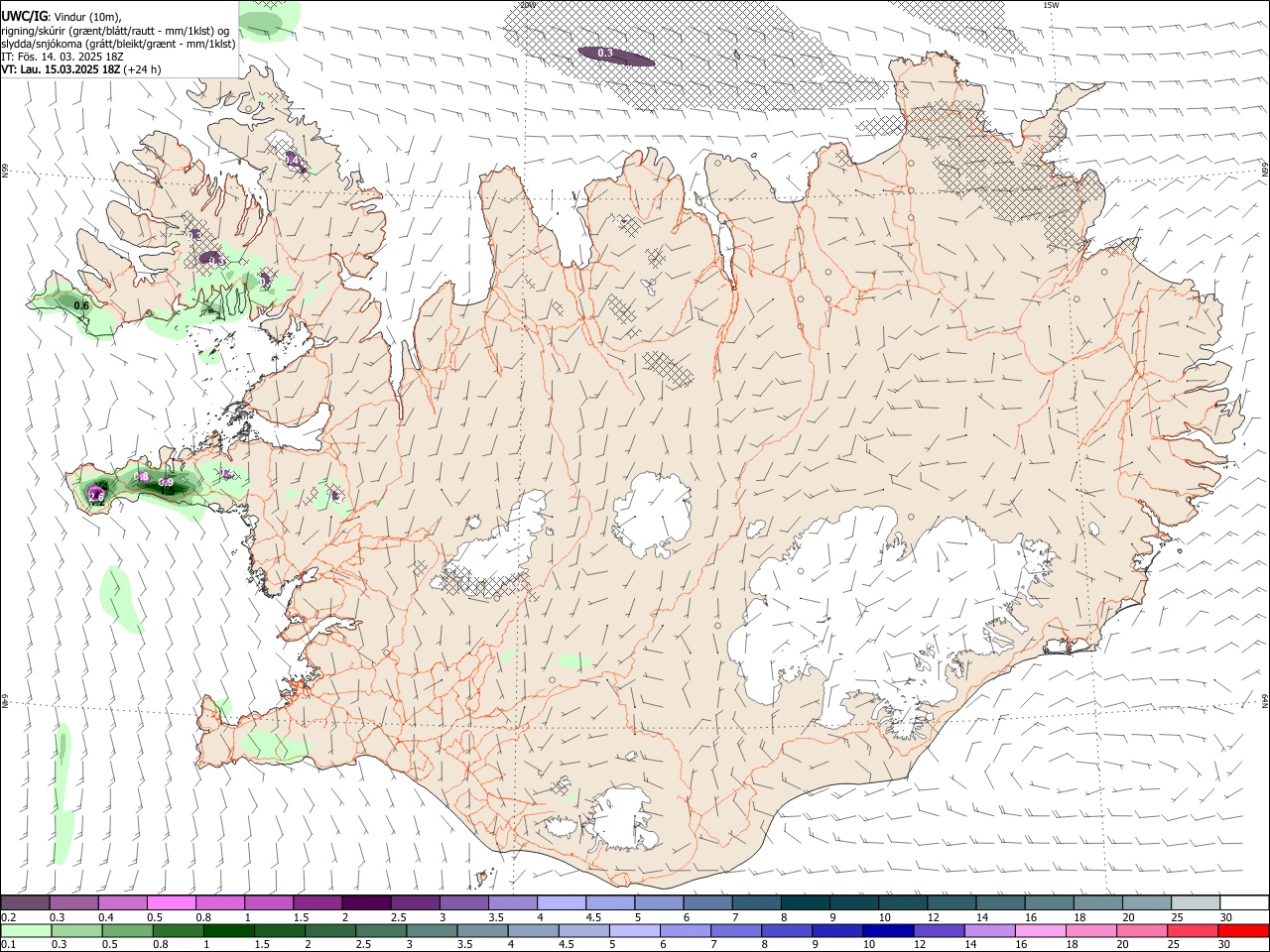Click the upper legend swatch between 0.5 and 0.8
Screen dimensions: 1270x952
[x=171, y=903]
